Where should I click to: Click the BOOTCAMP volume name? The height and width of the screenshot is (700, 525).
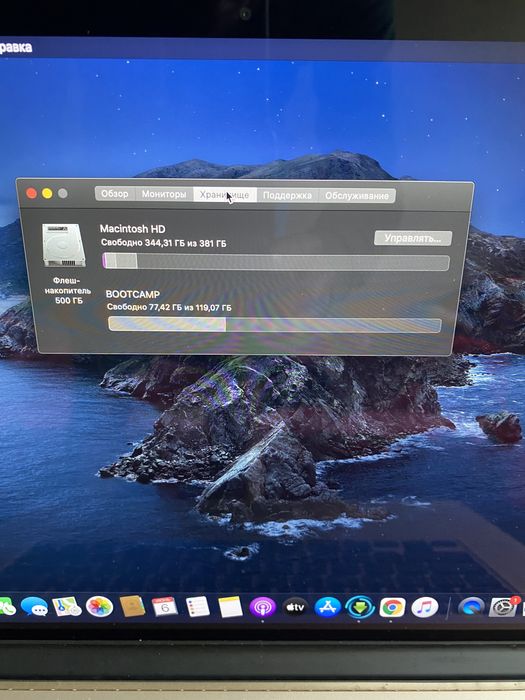pos(133,295)
